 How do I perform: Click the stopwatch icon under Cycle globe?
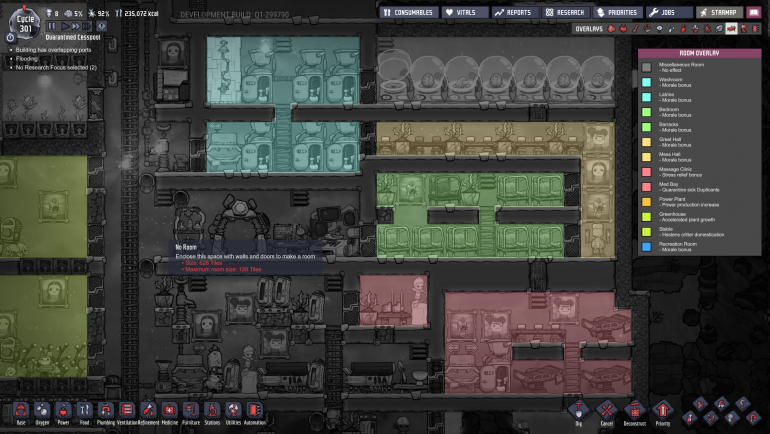tap(11, 37)
